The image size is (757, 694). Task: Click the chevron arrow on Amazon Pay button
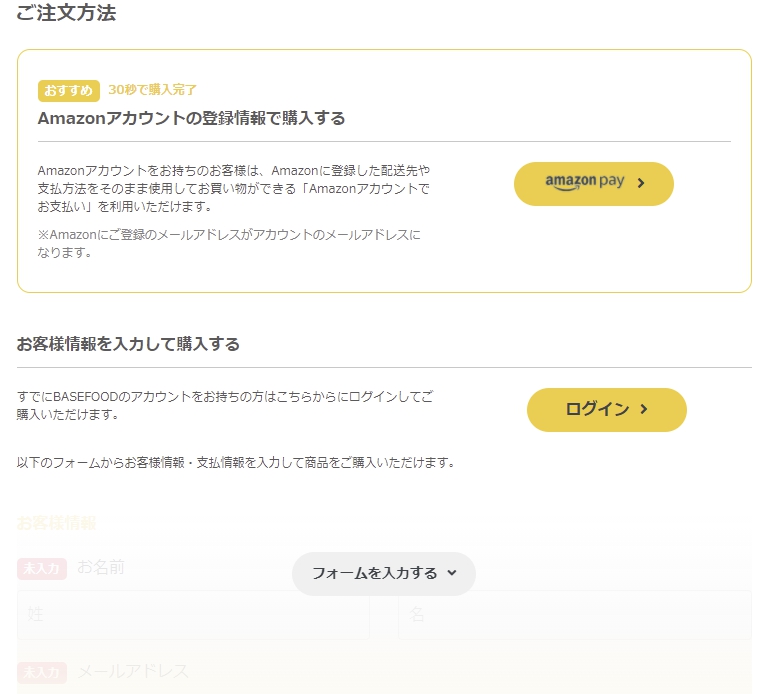[641, 183]
